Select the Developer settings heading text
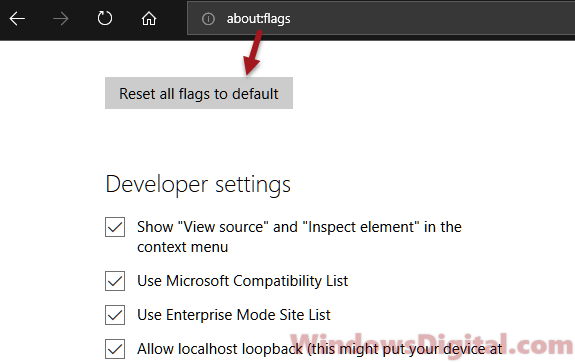Viewport: 575px width, 363px height. [x=198, y=184]
